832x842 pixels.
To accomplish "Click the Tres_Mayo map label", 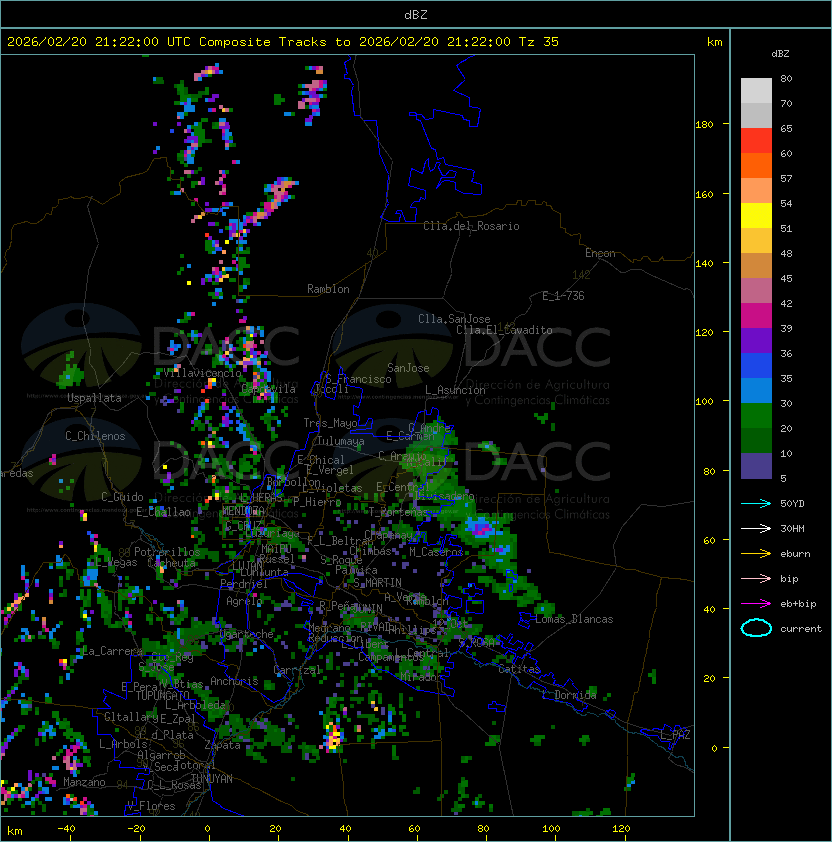I will tap(330, 423).
